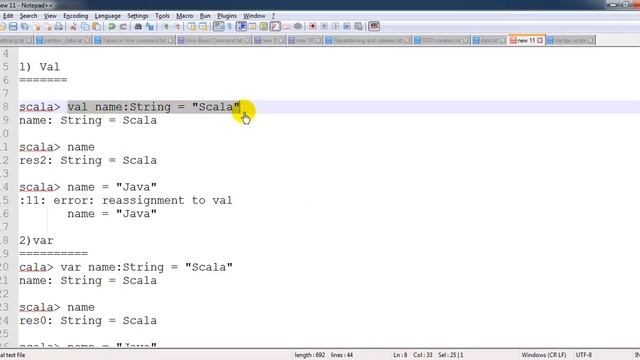This screenshot has height=360, width=640.
Task: Click the ABC spell check icon
Action: pos(374,27)
